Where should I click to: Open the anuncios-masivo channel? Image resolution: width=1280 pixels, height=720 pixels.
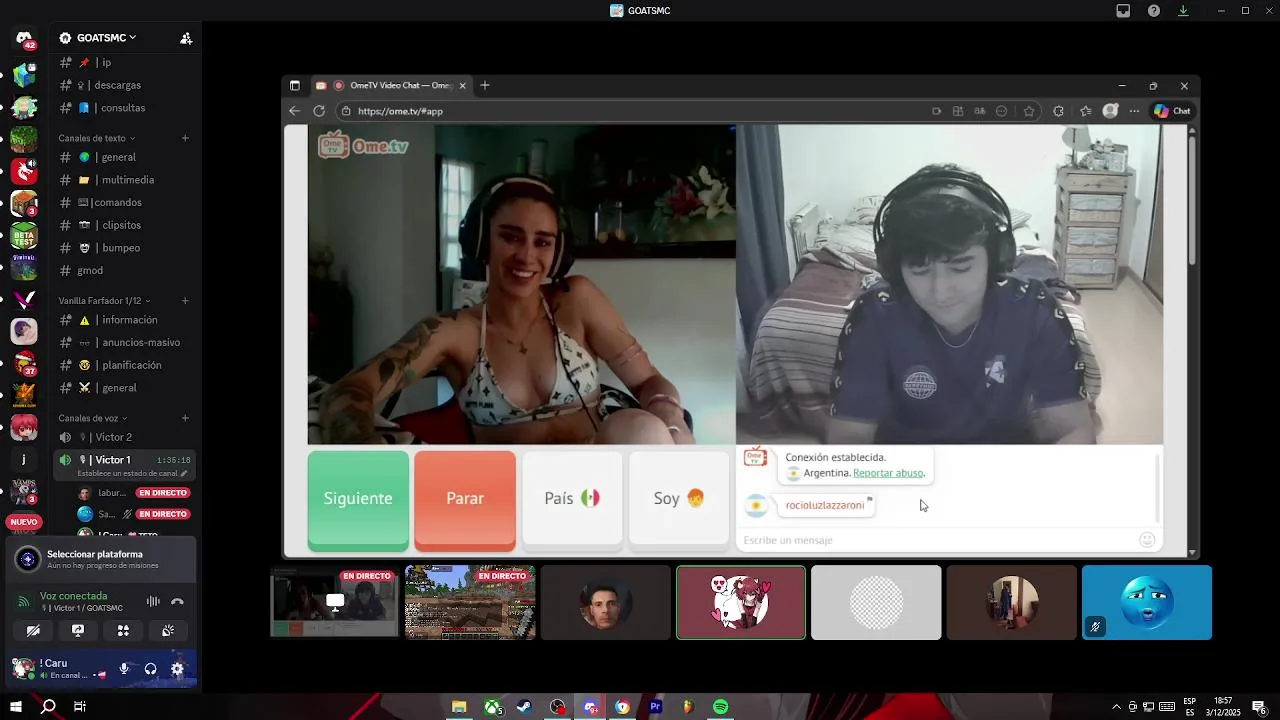tap(124, 343)
